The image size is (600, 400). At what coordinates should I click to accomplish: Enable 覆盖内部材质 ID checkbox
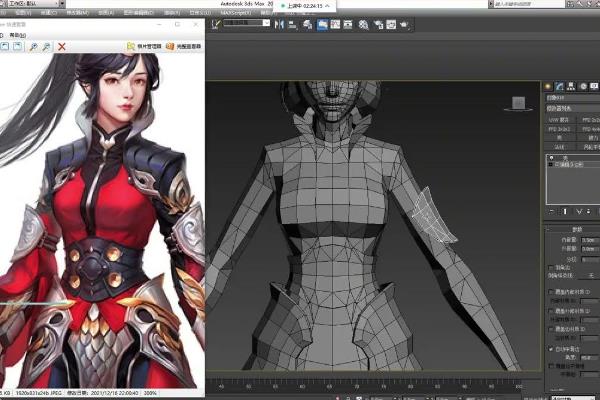click(551, 292)
